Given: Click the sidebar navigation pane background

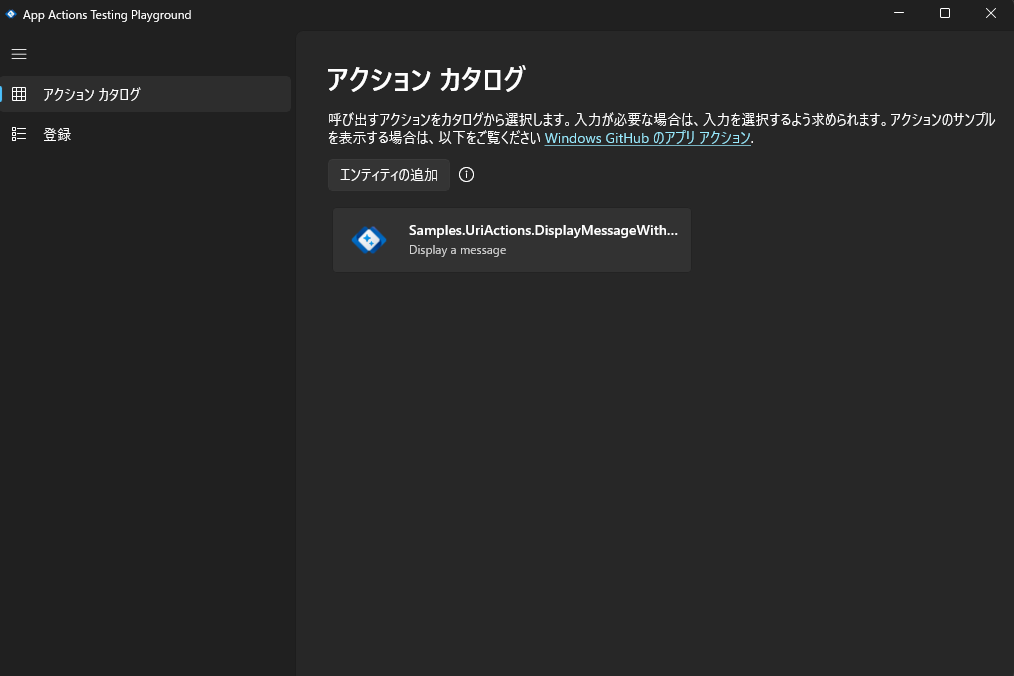Looking at the screenshot, I should coord(147,400).
